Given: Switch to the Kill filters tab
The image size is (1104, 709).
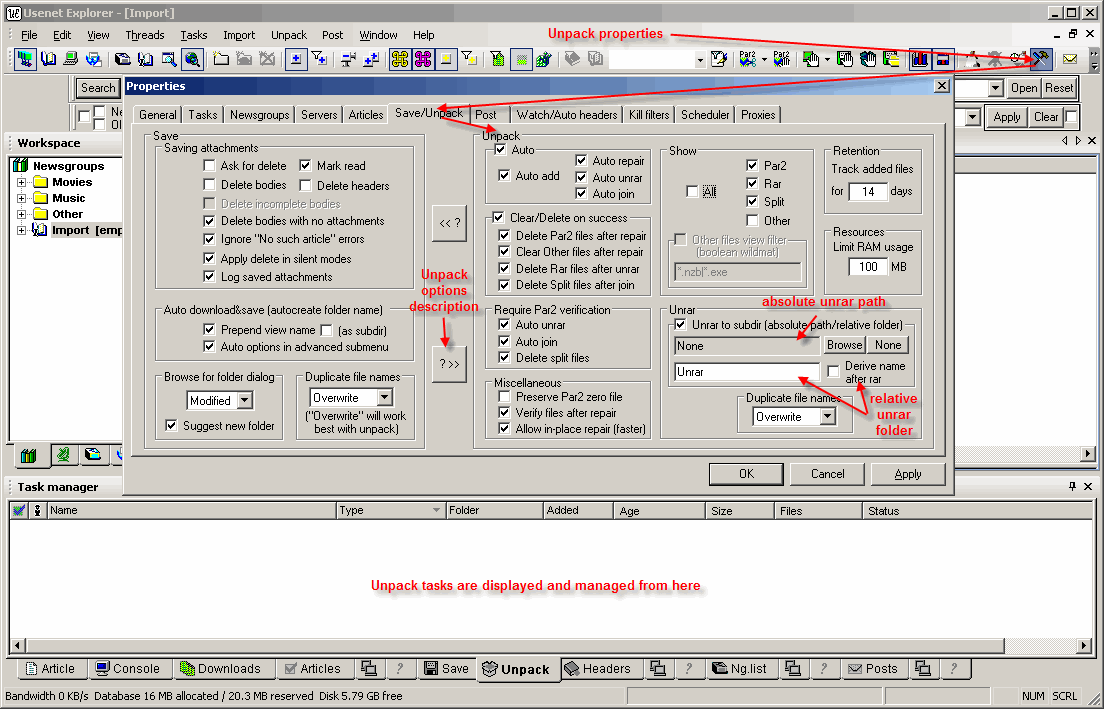Looking at the screenshot, I should 649,115.
